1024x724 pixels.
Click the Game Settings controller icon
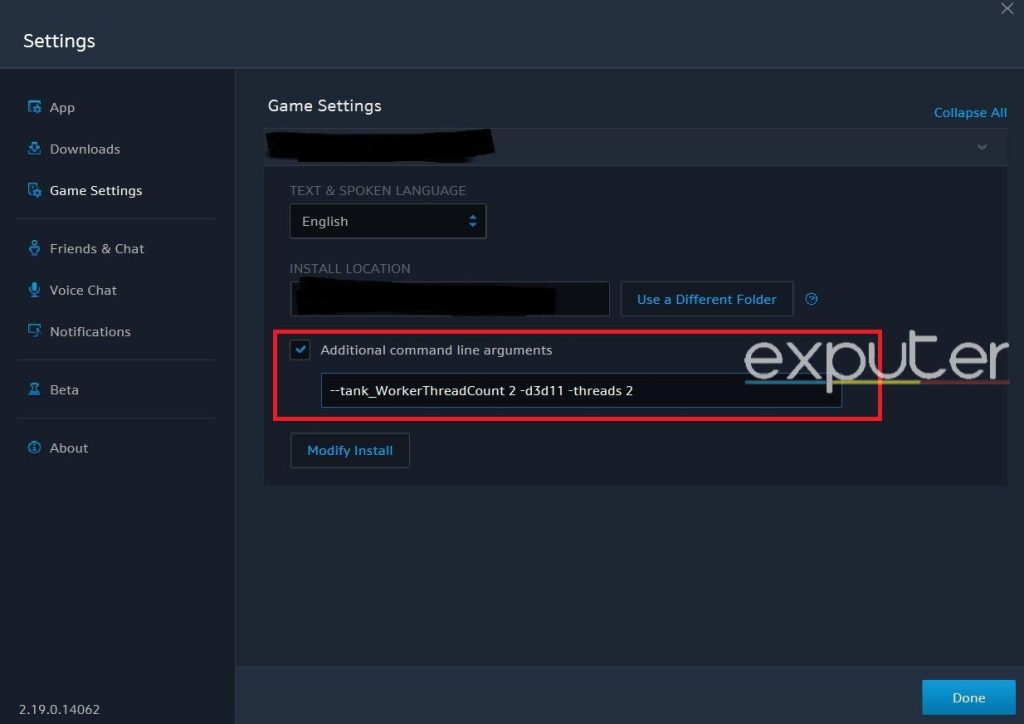coord(36,190)
